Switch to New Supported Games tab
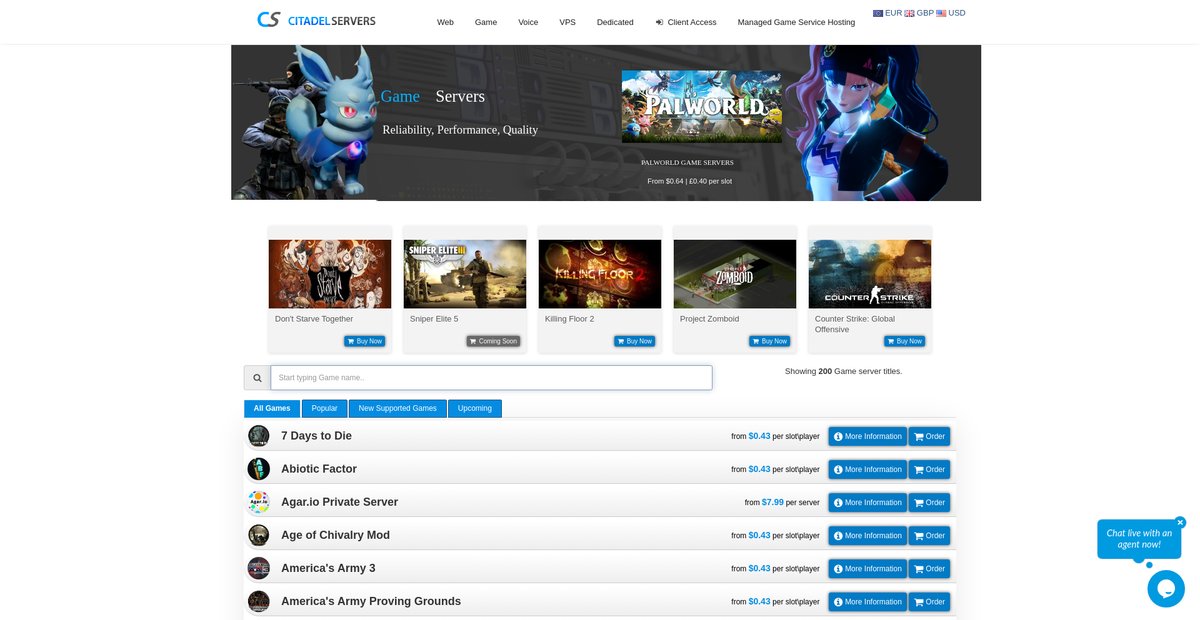Image resolution: width=1200 pixels, height=620 pixels. [x=398, y=408]
